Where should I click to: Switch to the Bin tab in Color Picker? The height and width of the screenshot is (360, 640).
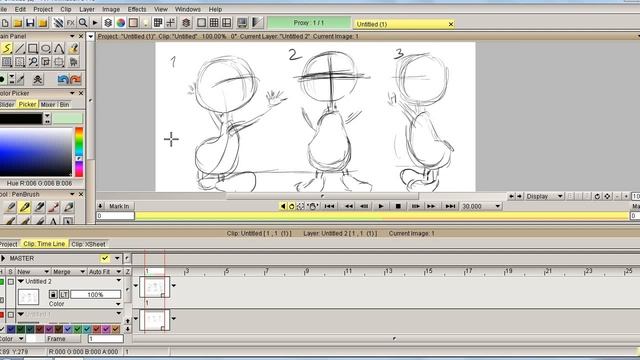[64, 104]
